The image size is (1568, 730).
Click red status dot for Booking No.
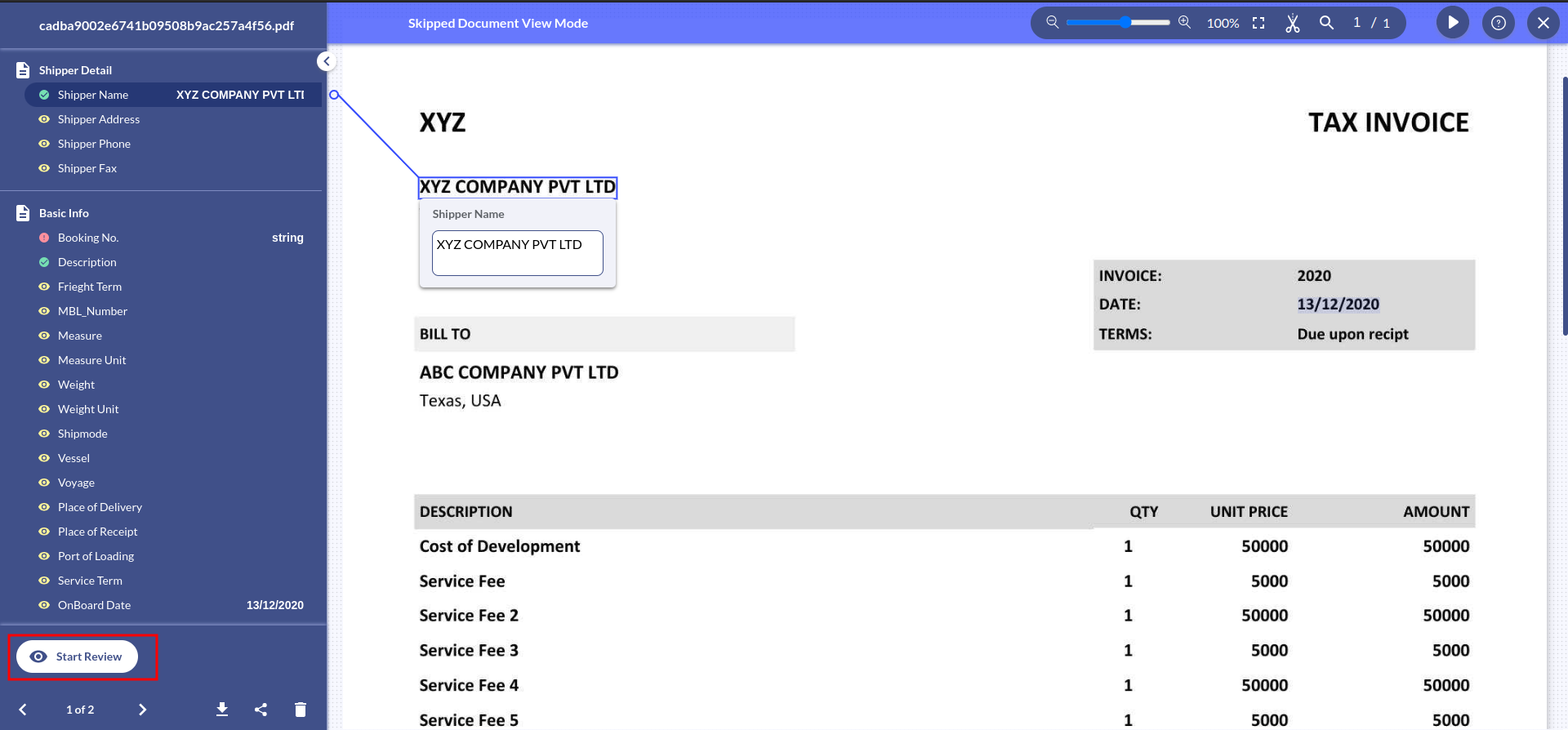click(44, 238)
